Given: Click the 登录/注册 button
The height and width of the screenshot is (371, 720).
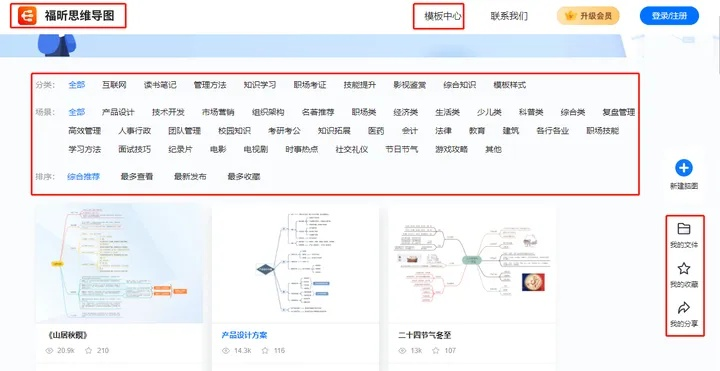Looking at the screenshot, I should click(x=669, y=16).
